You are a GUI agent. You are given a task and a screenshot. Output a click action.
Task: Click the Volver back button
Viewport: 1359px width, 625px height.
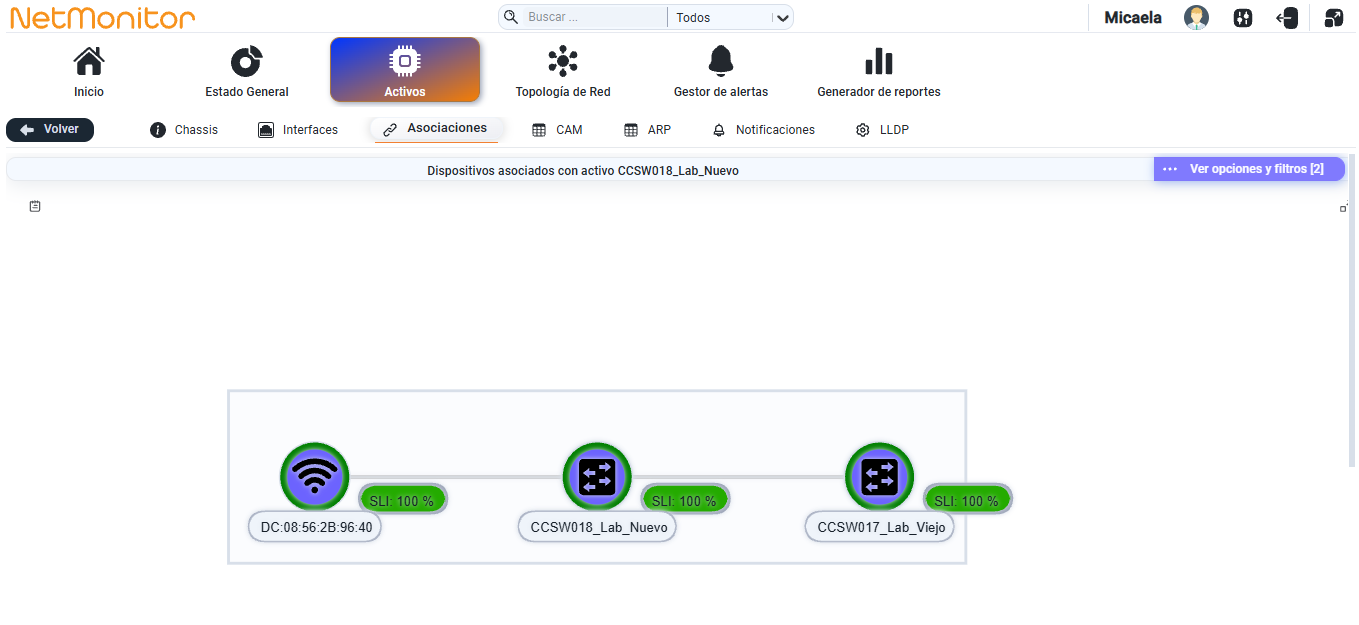50,130
